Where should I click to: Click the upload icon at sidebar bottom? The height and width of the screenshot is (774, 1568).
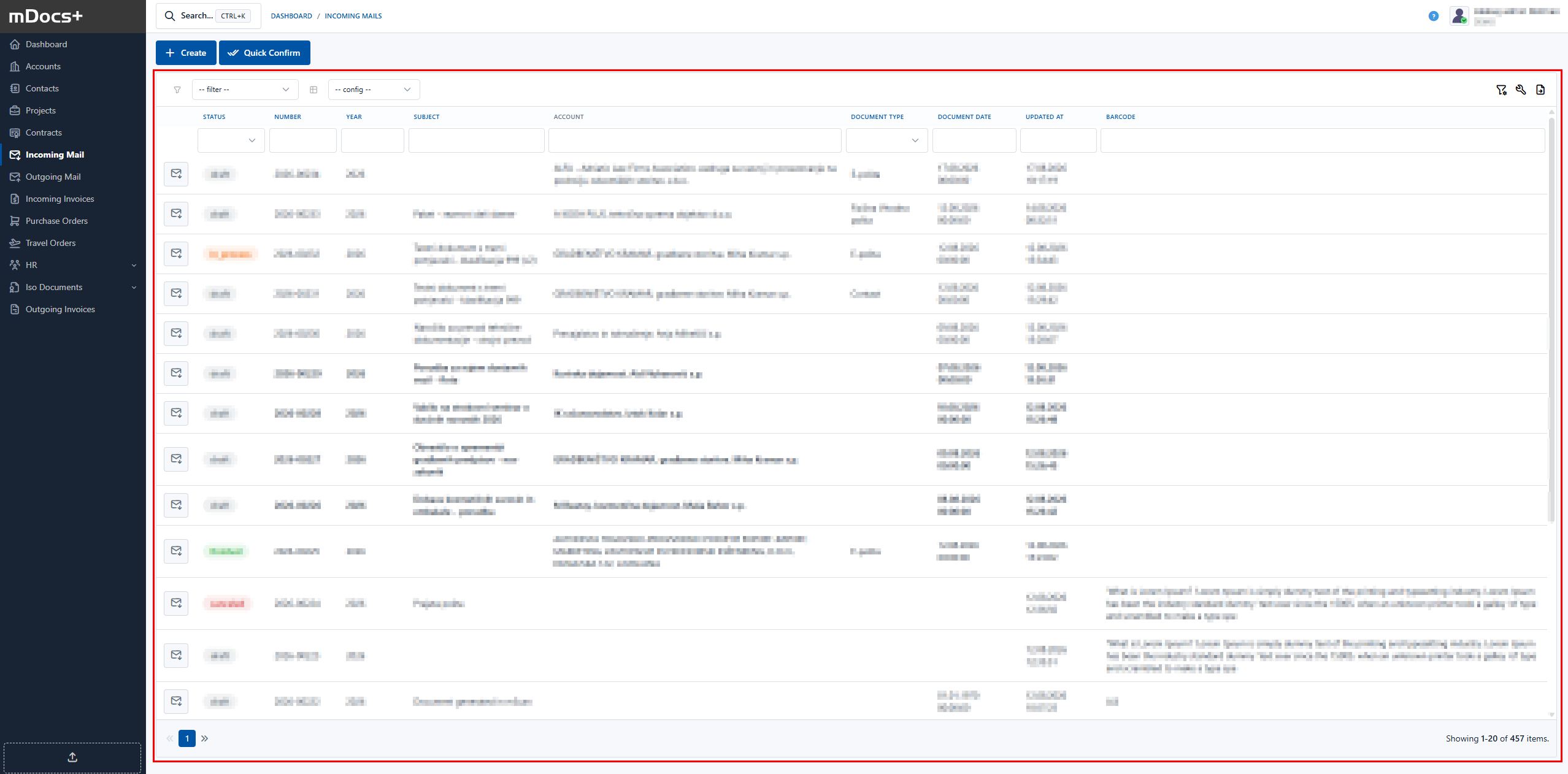[72, 757]
